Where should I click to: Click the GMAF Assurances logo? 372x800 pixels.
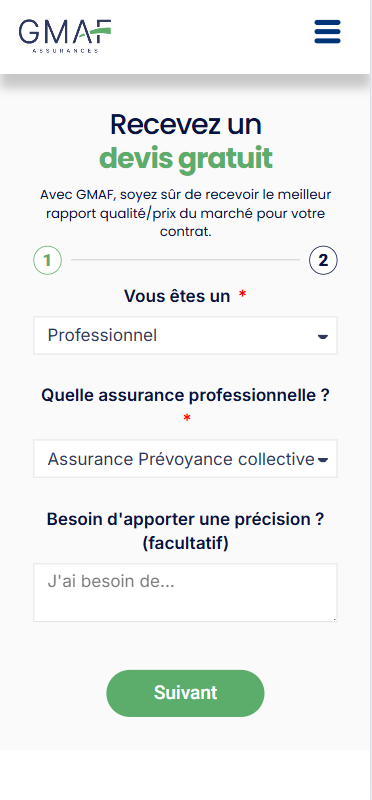[65, 36]
